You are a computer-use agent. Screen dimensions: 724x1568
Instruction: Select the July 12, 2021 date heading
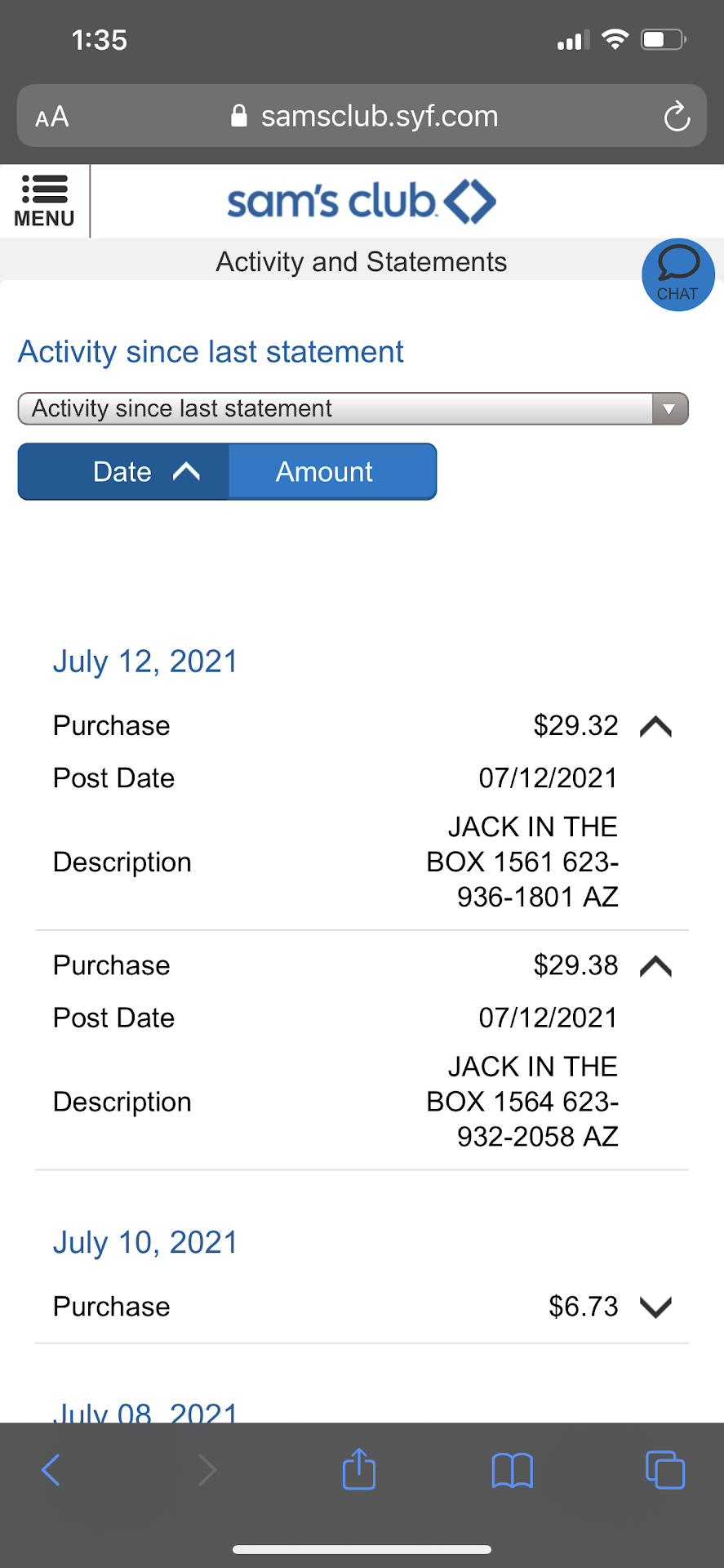pyautogui.click(x=145, y=661)
